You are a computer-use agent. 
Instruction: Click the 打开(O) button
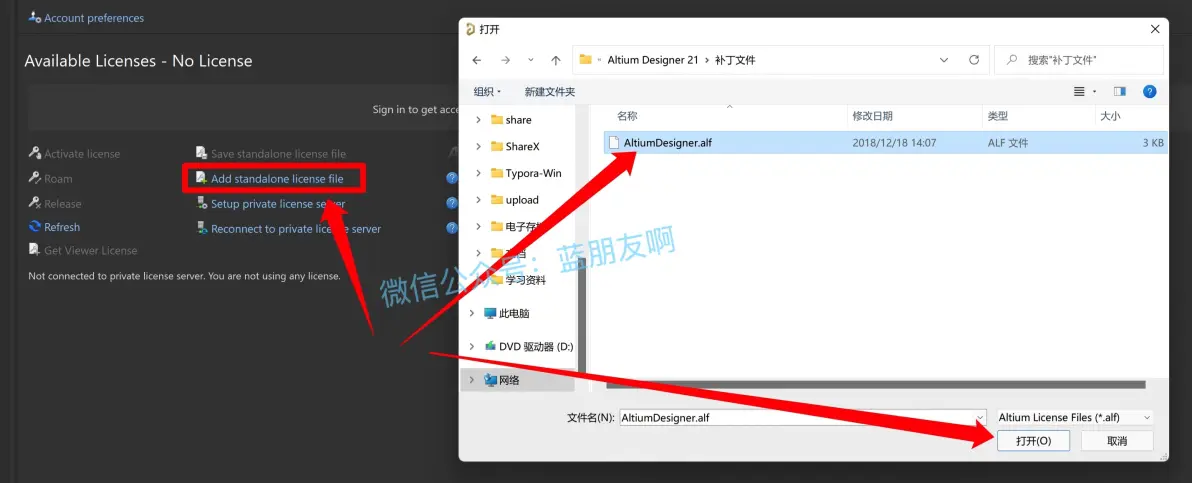coord(1033,441)
